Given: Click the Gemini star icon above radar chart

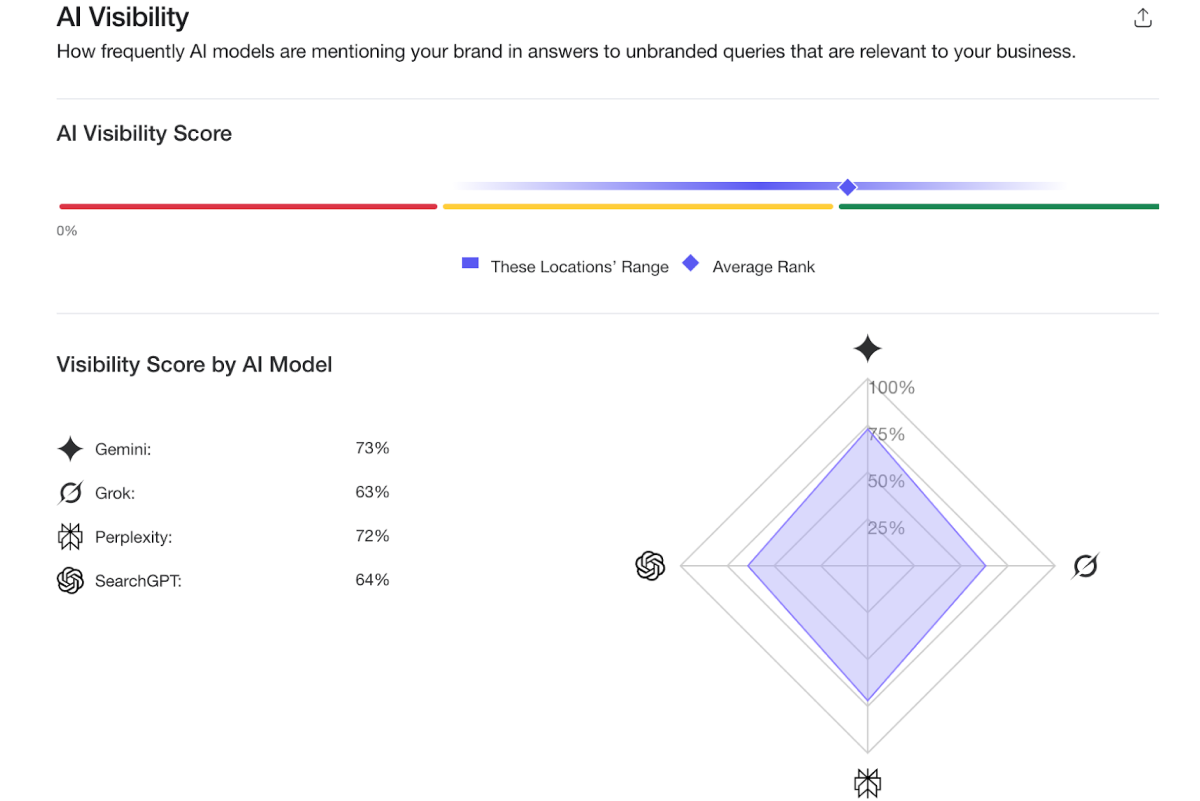Looking at the screenshot, I should [867, 349].
